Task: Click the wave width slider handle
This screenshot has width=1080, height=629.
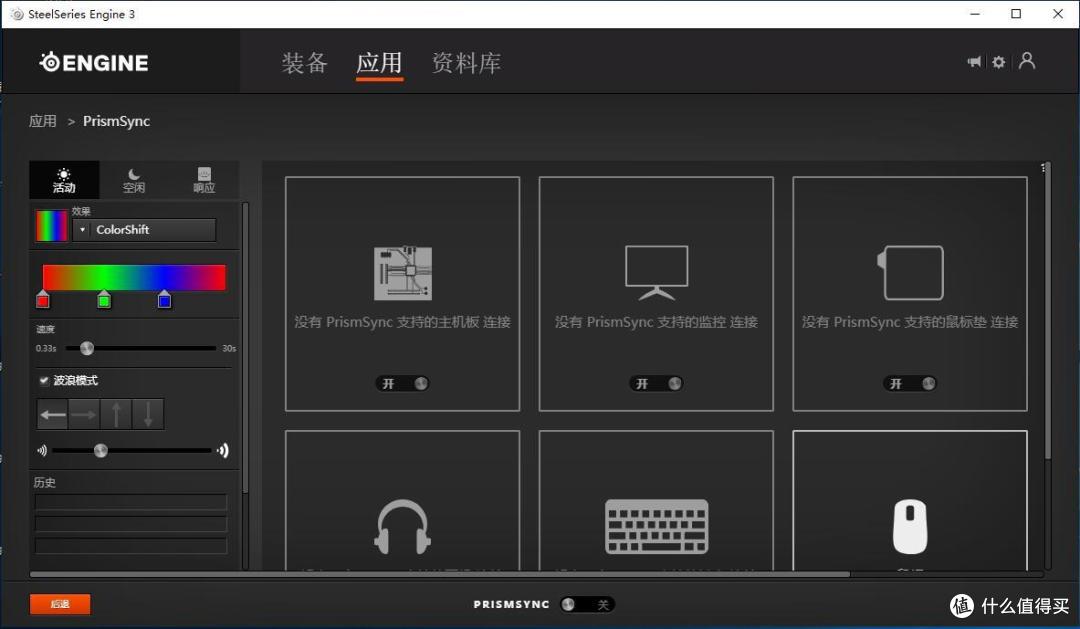Action: tap(101, 451)
